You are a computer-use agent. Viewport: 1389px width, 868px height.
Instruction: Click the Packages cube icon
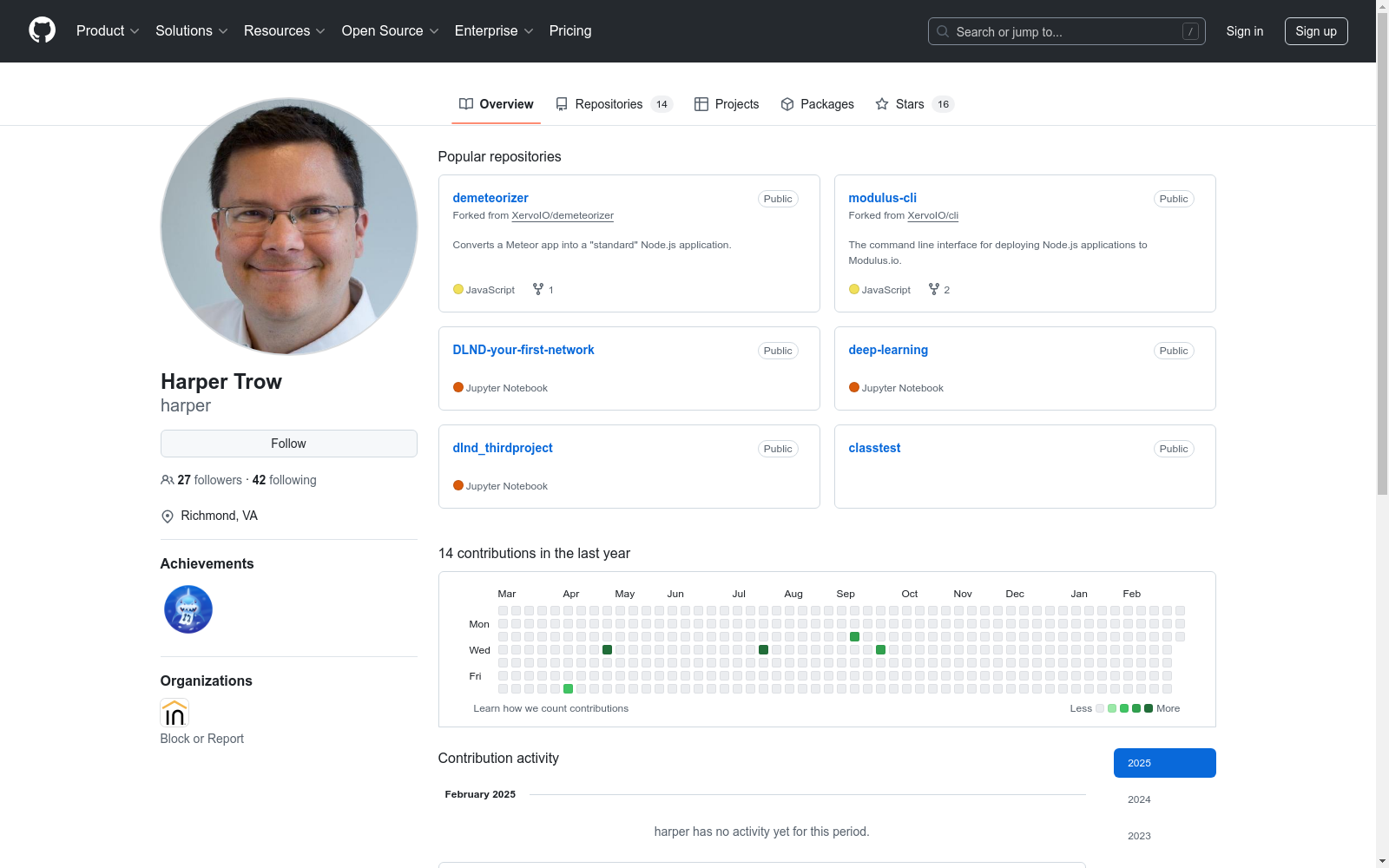[787, 104]
